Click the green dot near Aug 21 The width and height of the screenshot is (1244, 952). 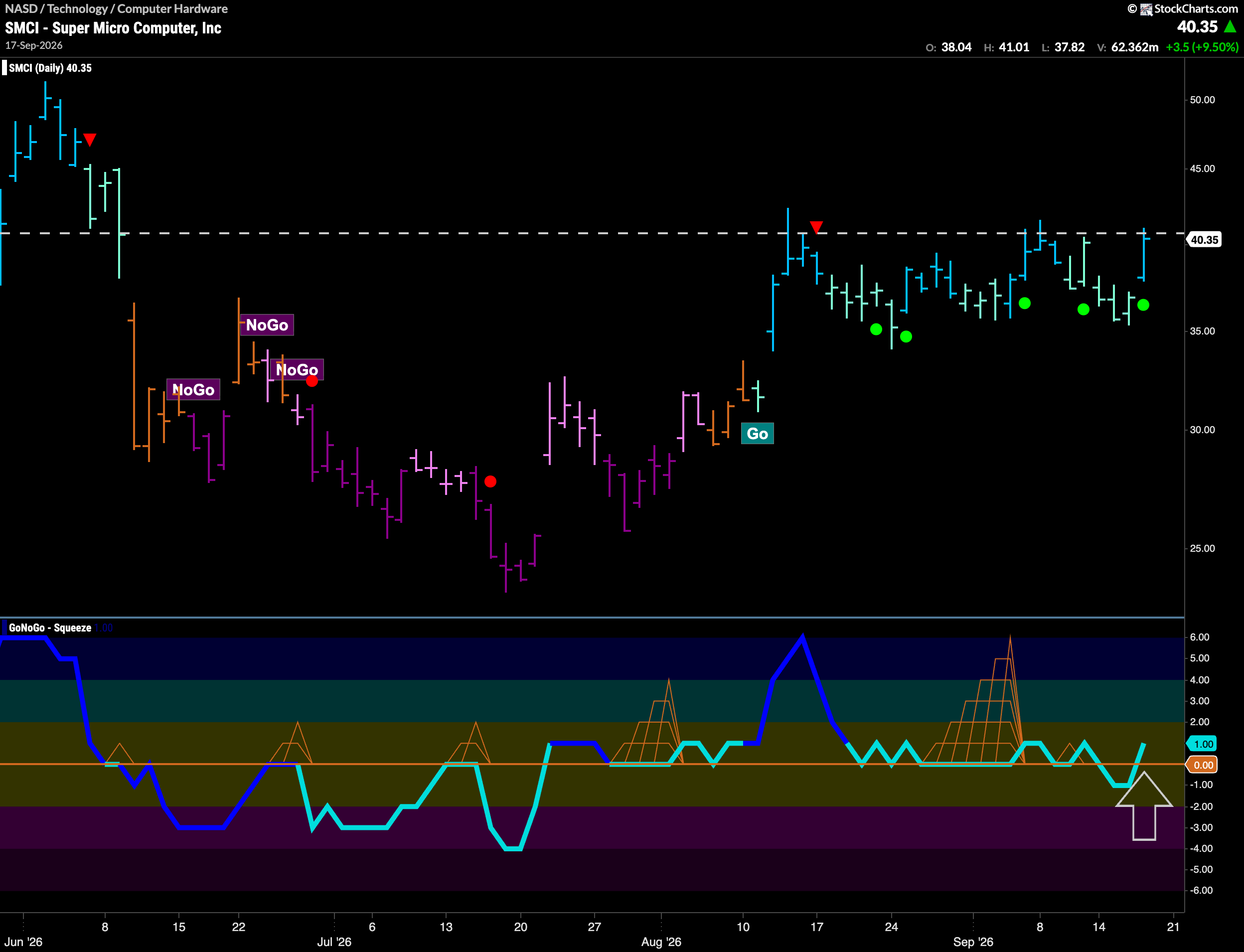pos(876,329)
